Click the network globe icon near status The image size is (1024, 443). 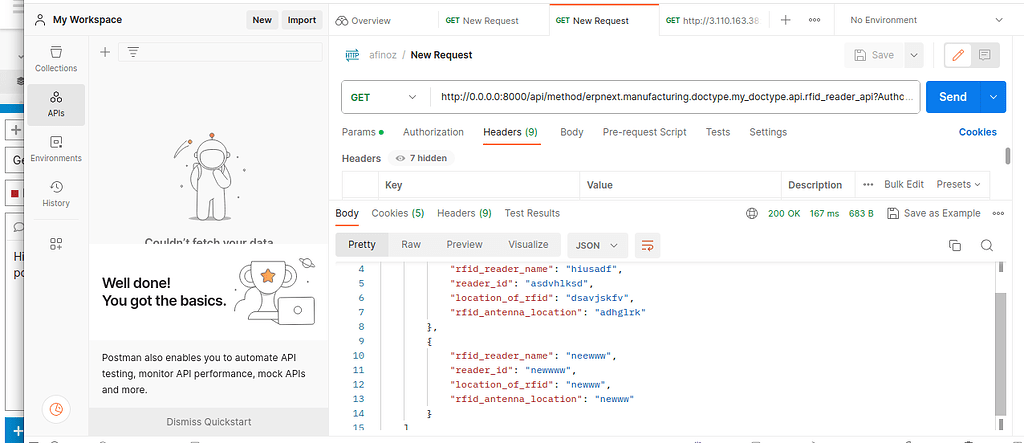(x=752, y=213)
